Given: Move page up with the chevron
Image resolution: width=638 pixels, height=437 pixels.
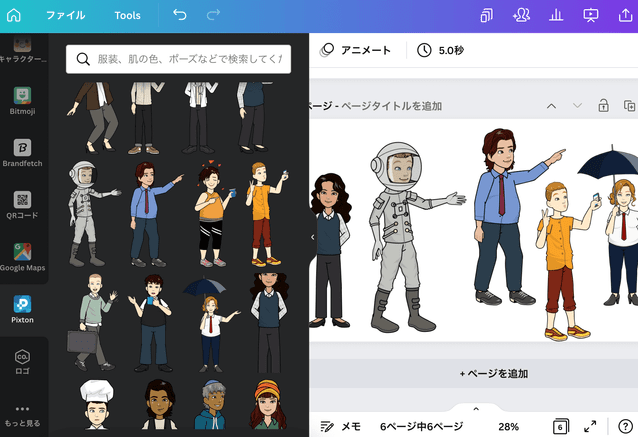Looking at the screenshot, I should (x=551, y=106).
